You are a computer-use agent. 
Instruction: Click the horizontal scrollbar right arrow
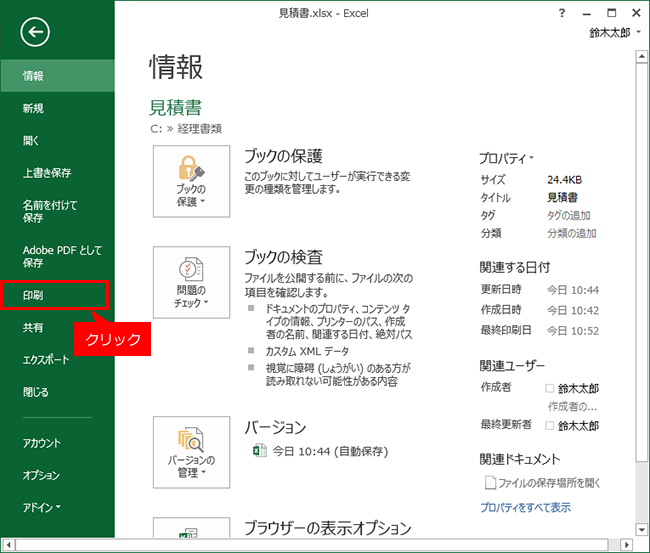point(626,545)
